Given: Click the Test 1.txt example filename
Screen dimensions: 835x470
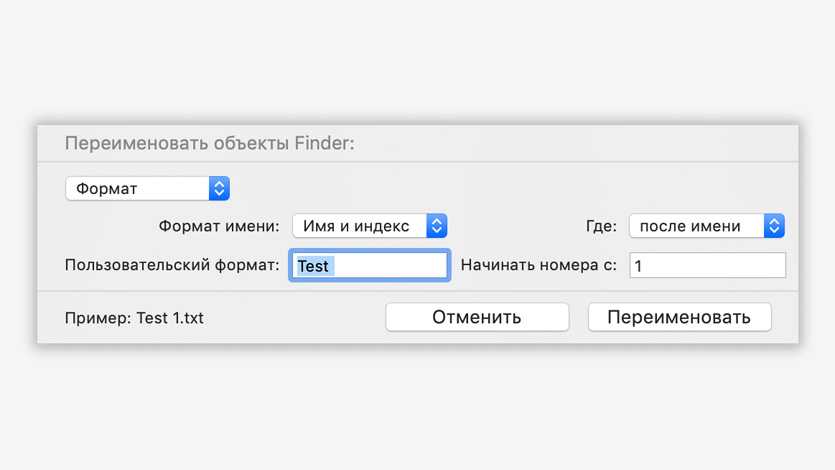Looking at the screenshot, I should (x=171, y=318).
